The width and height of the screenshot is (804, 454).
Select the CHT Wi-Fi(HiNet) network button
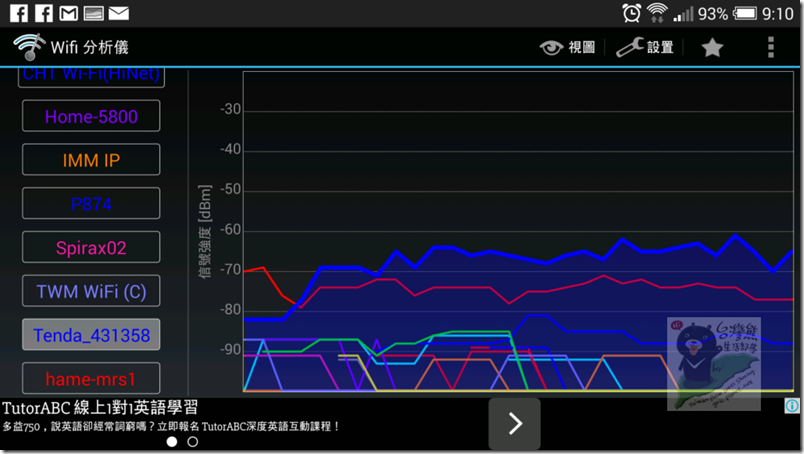(91, 76)
